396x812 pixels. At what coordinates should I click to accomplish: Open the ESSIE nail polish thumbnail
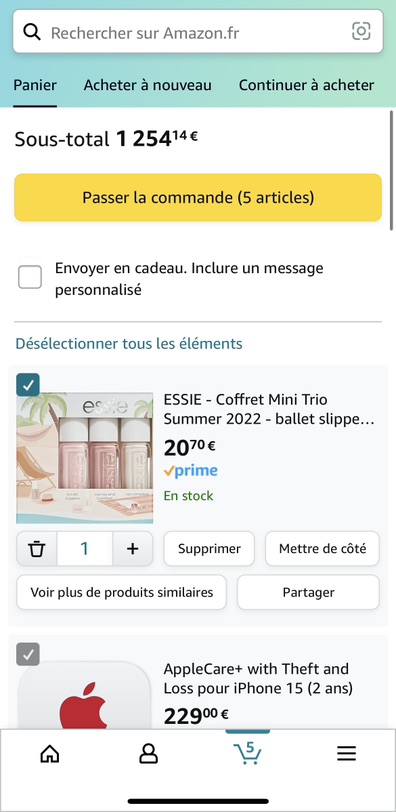85,458
